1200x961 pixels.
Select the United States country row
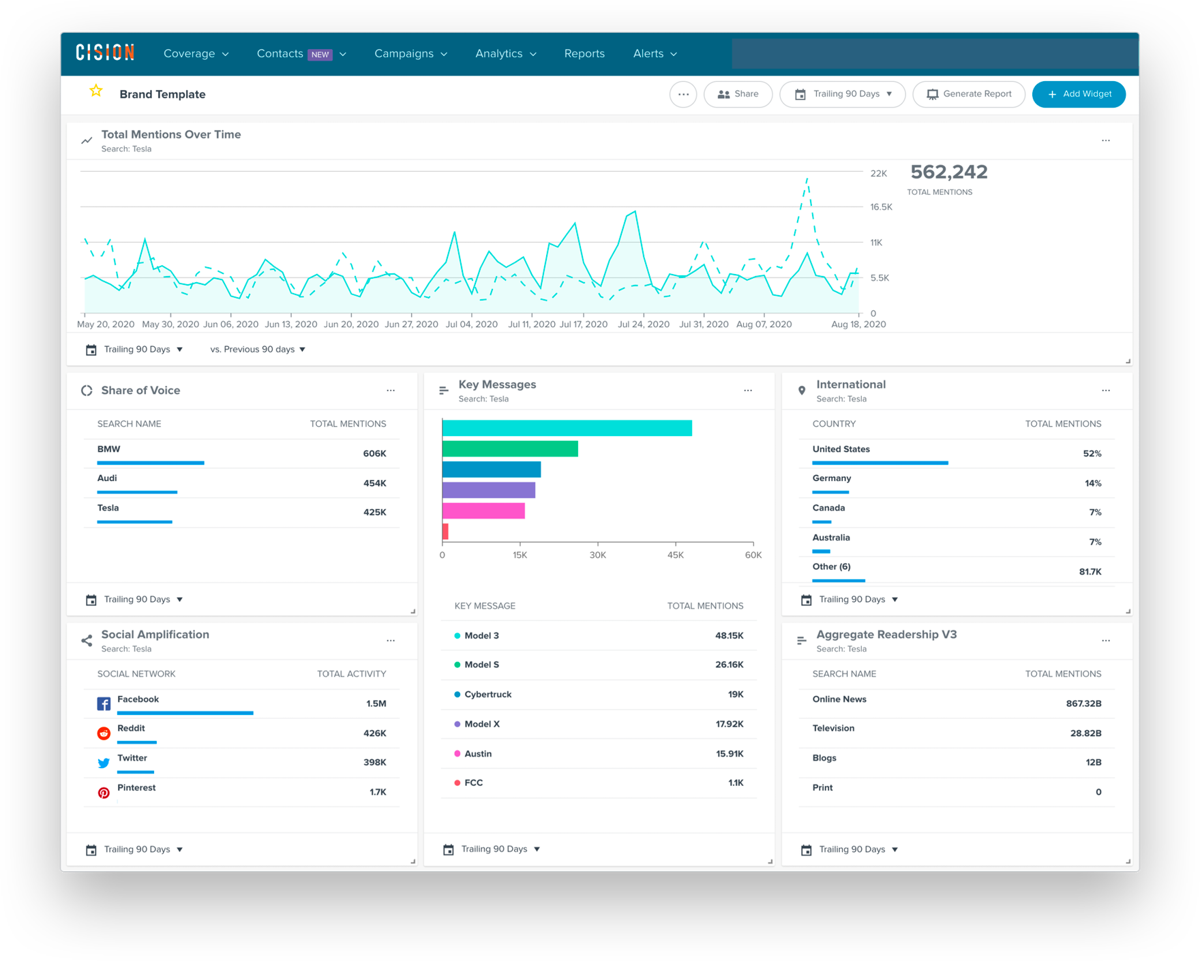(957, 454)
